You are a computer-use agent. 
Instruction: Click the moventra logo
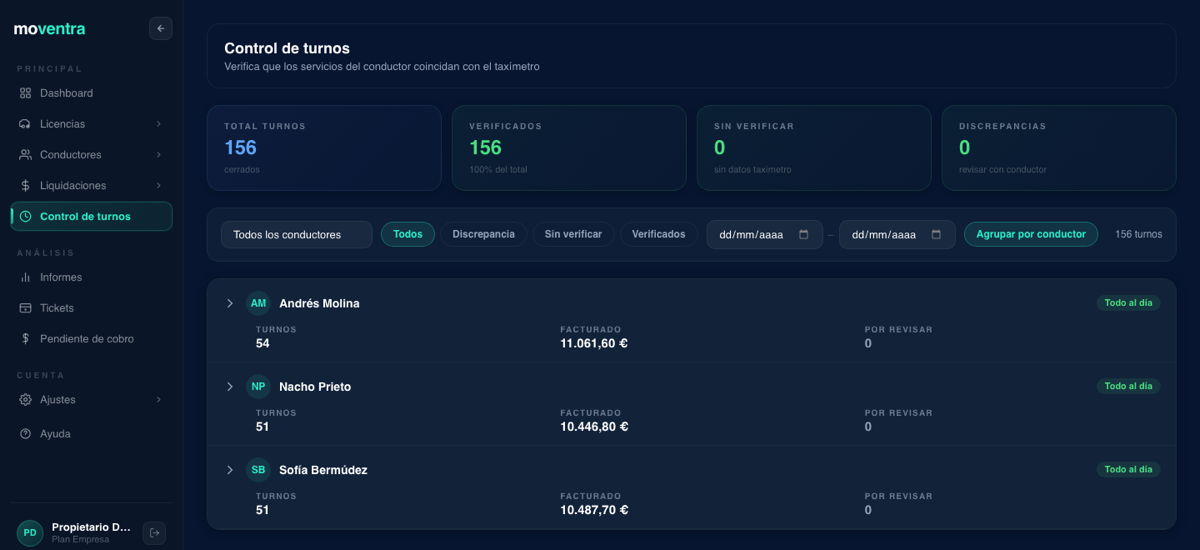click(49, 29)
